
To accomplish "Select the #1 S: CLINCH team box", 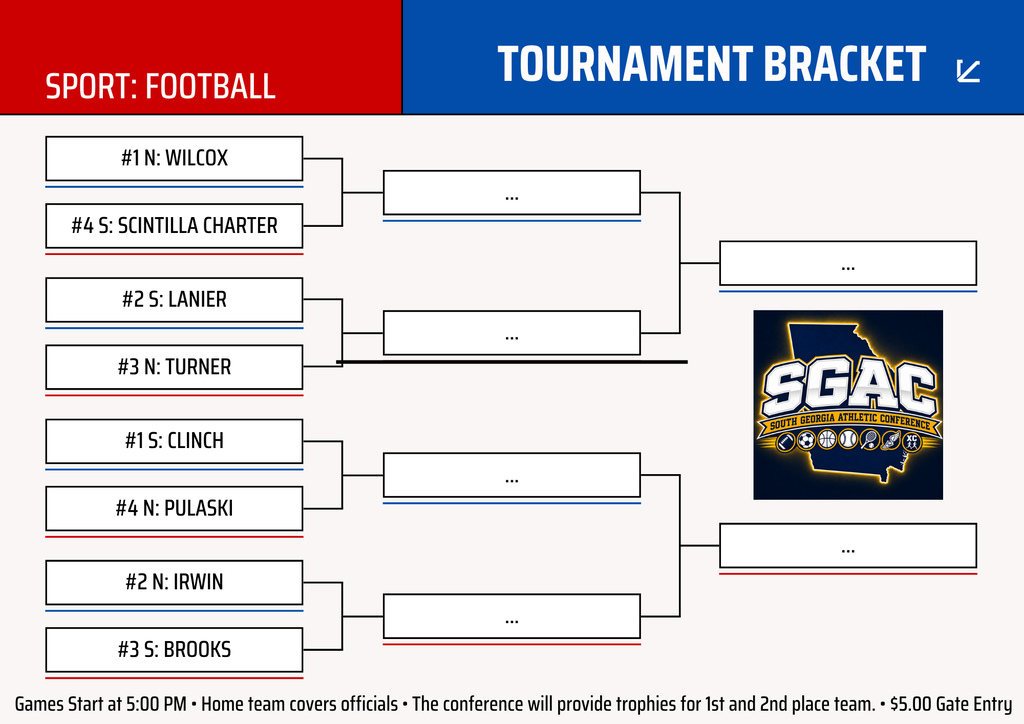I will [174, 441].
